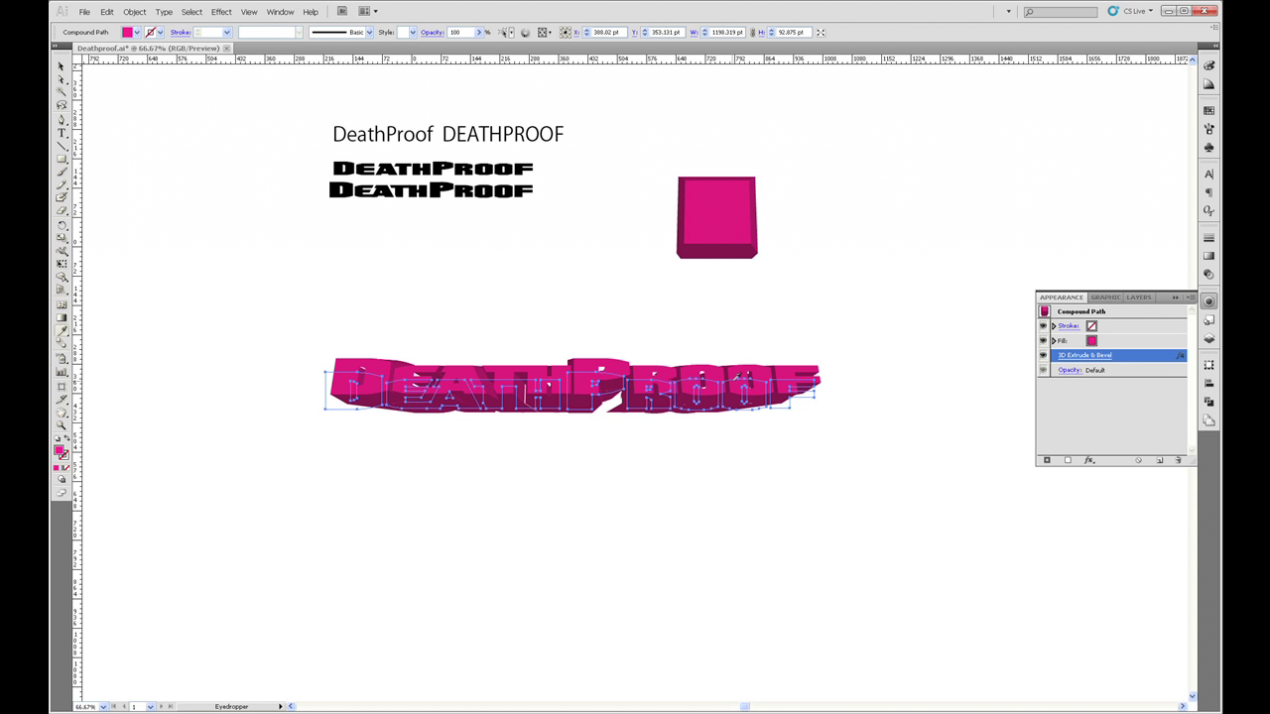The width and height of the screenshot is (1270, 714).
Task: Open the Effect menu
Action: [x=221, y=11]
